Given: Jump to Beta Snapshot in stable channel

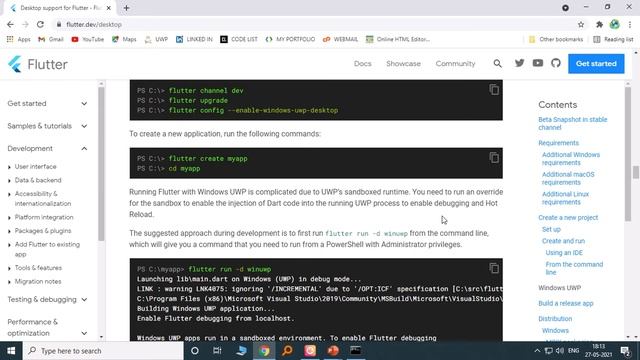Looking at the screenshot, I should (x=573, y=123).
